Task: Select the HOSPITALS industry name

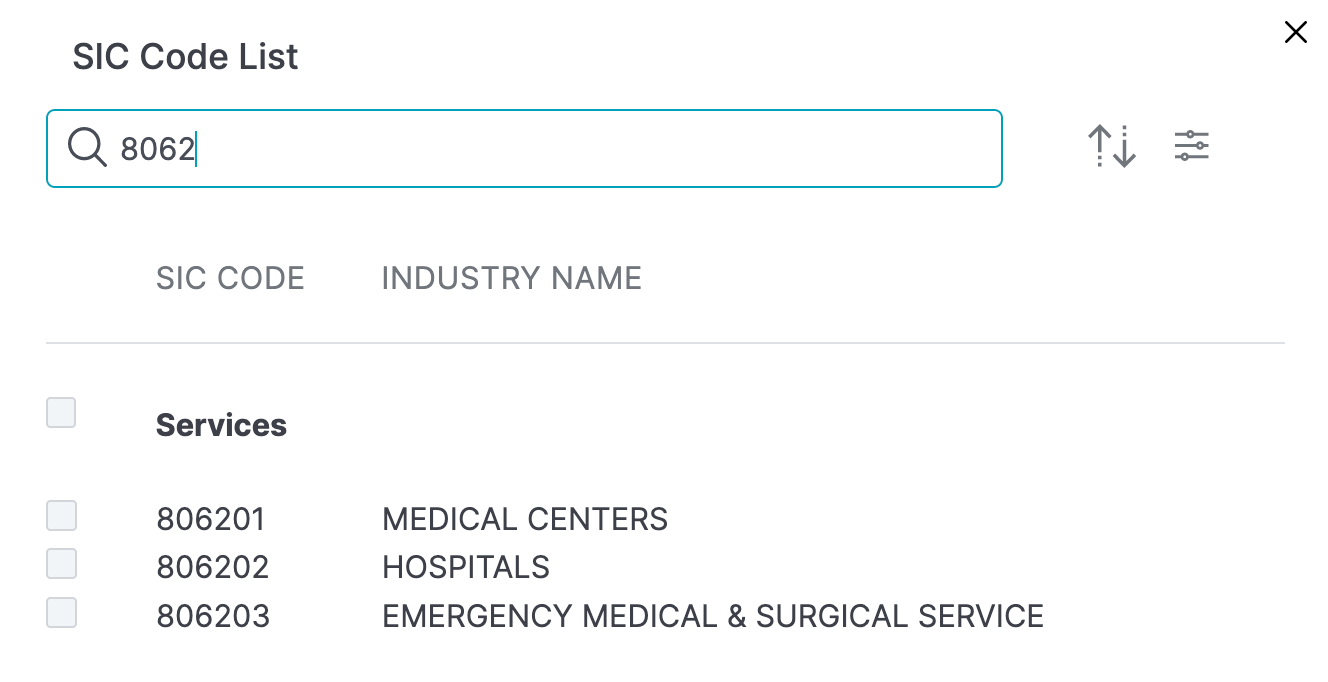Action: (466, 568)
